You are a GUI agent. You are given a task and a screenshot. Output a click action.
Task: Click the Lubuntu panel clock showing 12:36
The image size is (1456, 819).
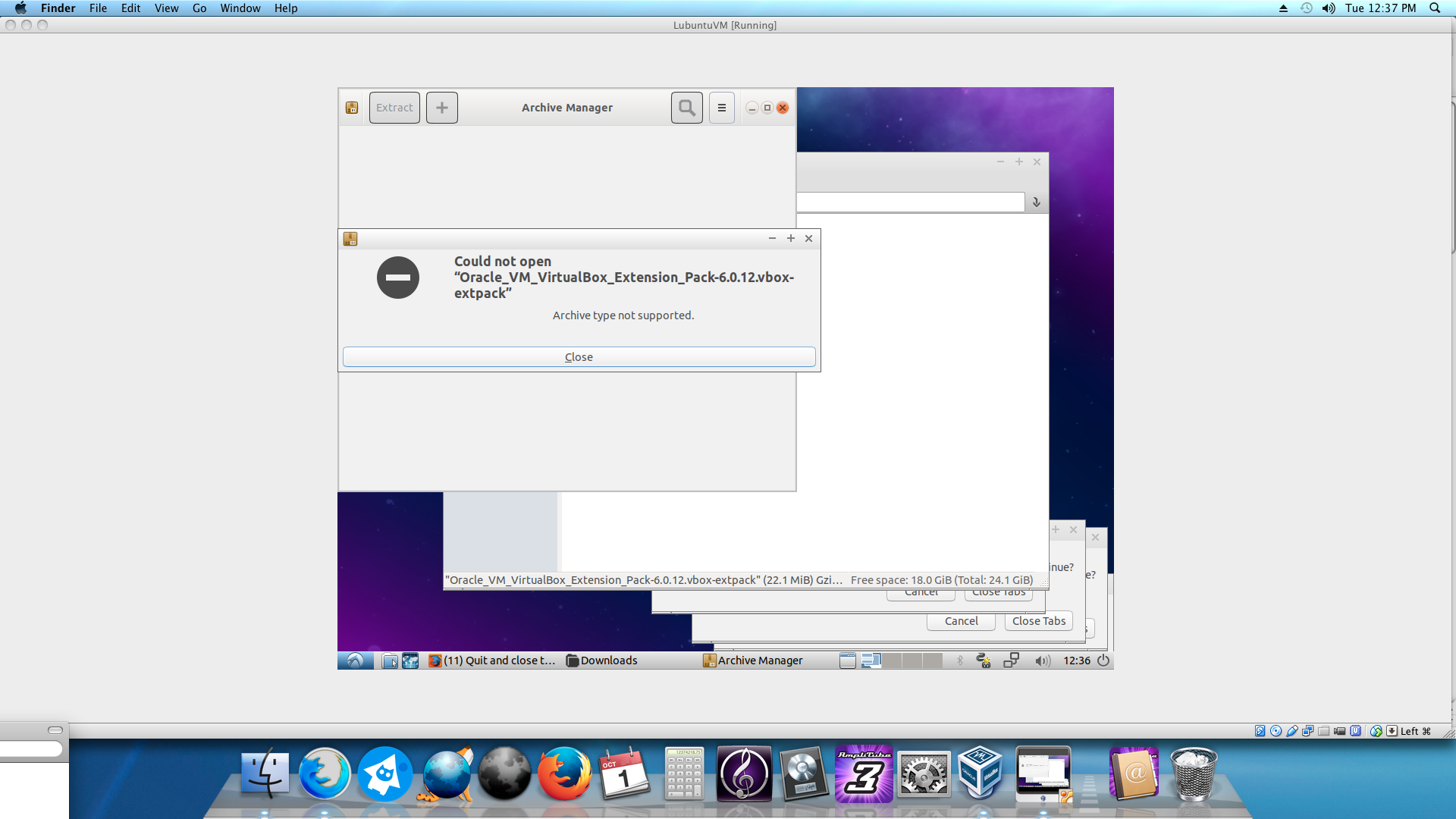[1077, 661]
